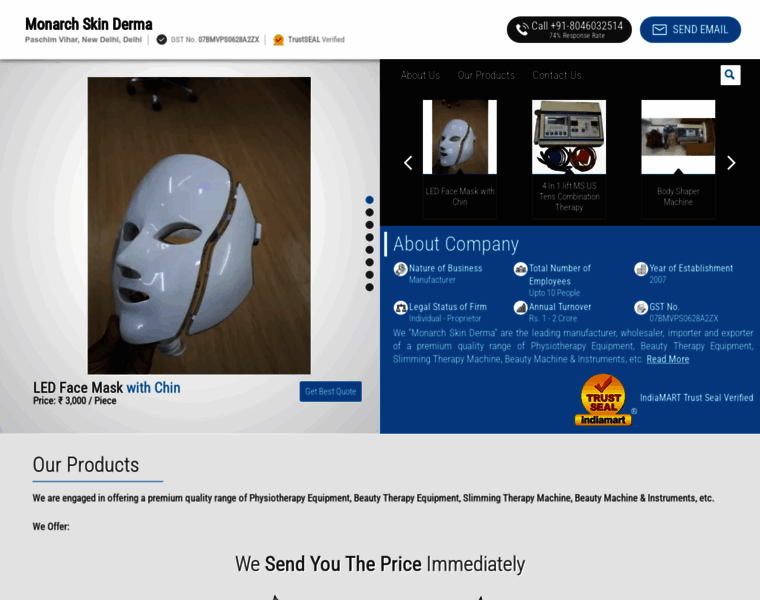Viewport: 760px width, 600px height.
Task: Select the last slide indicator dot
Action: (x=369, y=287)
